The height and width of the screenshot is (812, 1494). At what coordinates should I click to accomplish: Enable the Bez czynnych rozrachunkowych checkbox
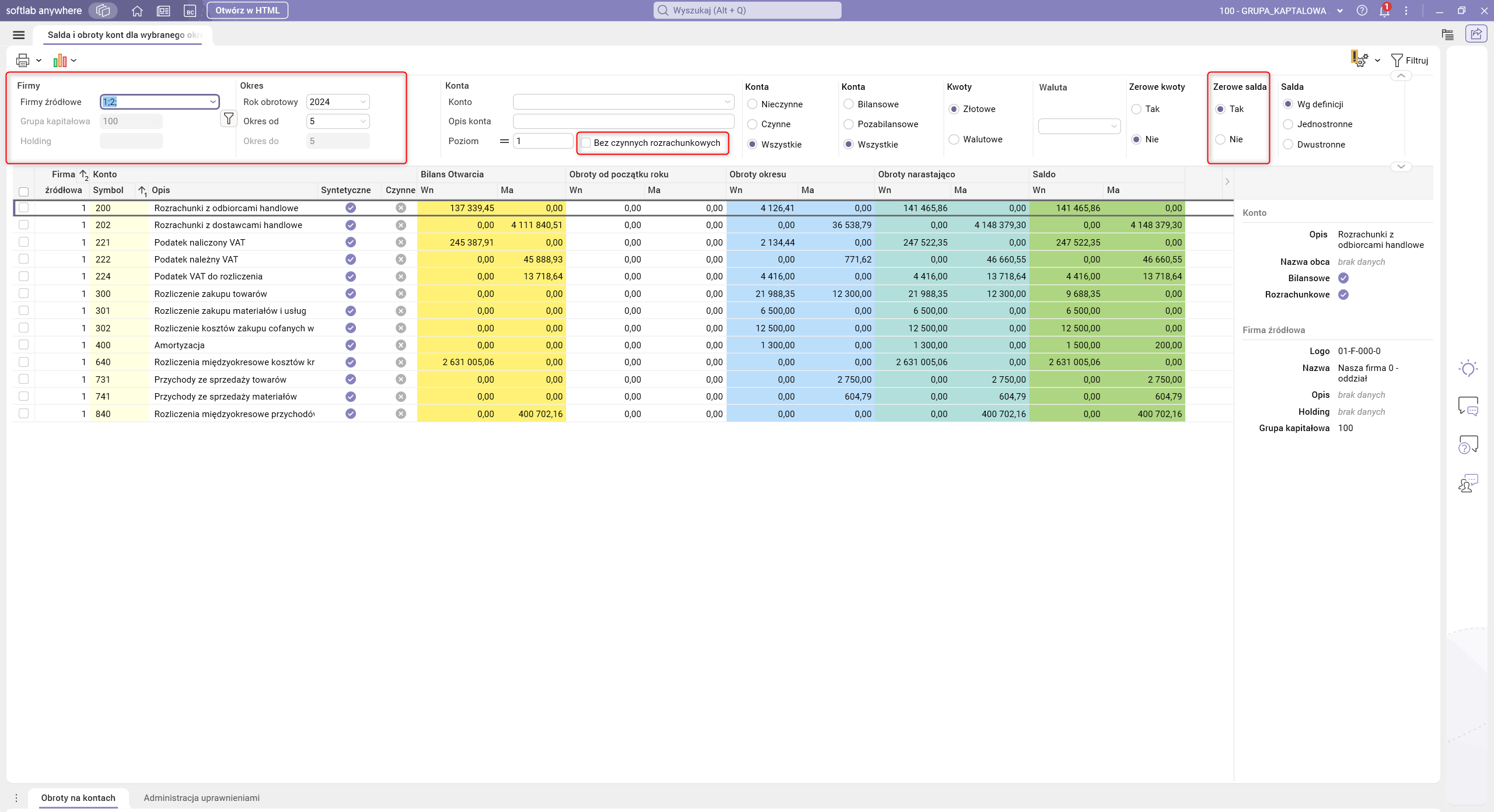click(x=586, y=143)
